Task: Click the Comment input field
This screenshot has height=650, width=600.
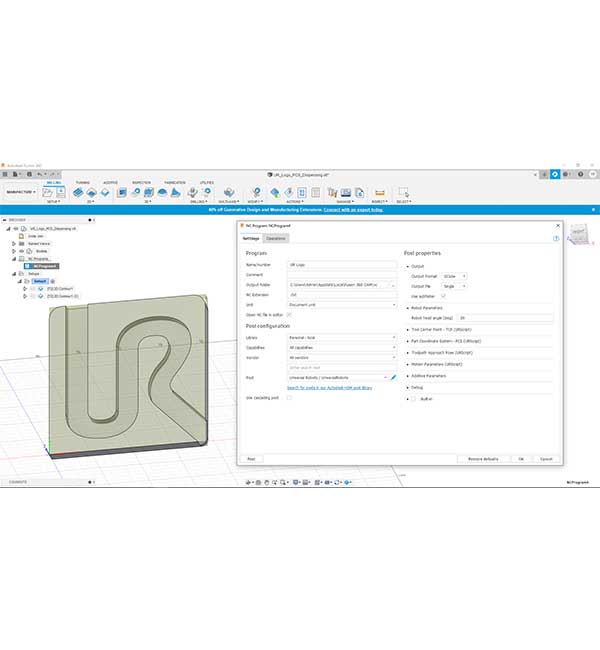Action: pyautogui.click(x=342, y=275)
